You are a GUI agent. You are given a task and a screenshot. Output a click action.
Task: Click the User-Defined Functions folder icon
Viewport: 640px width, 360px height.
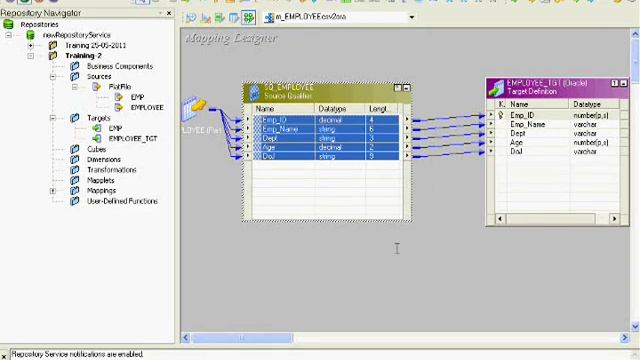coord(75,201)
